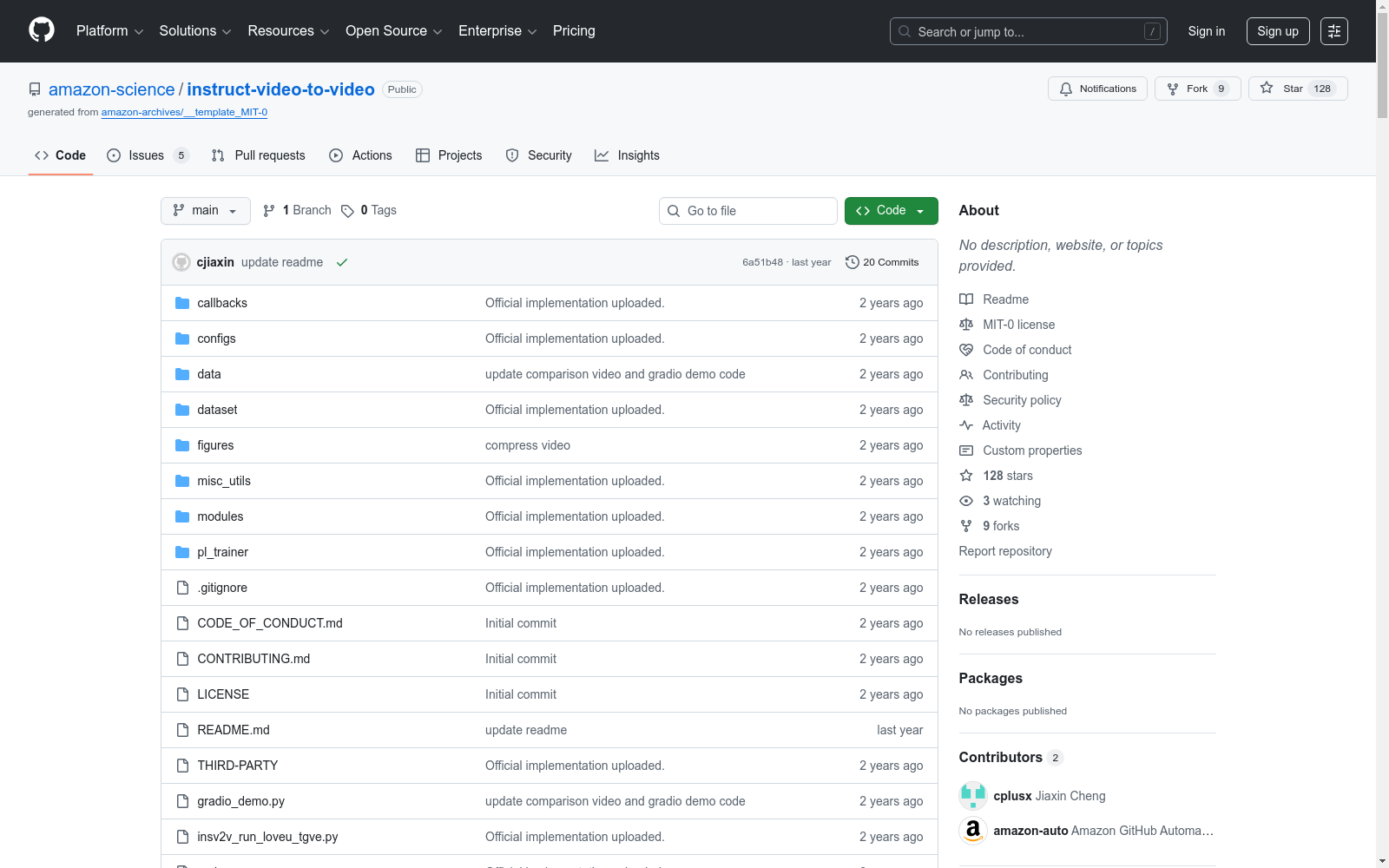Open the CONTRIBUTING.md file
The height and width of the screenshot is (868, 1389).
(253, 659)
